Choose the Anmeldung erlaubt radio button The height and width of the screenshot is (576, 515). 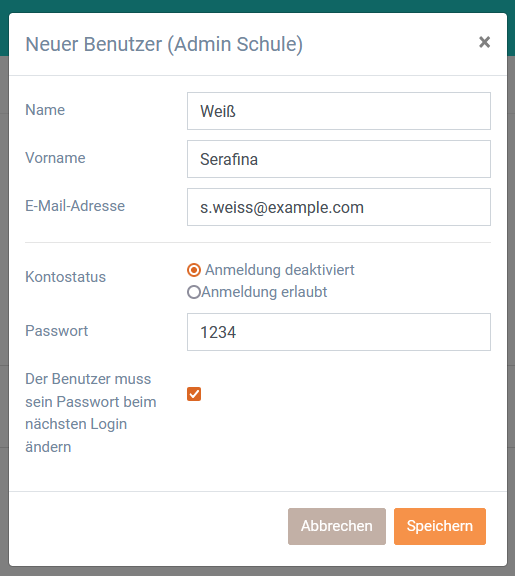194,292
